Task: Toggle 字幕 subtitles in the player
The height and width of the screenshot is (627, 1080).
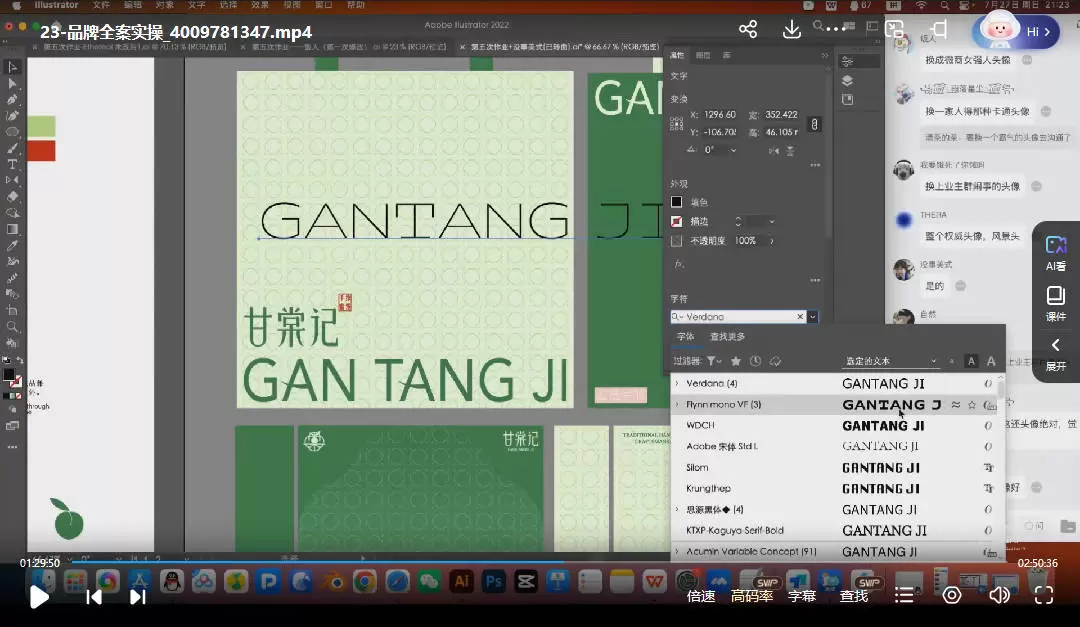Action: pos(802,596)
